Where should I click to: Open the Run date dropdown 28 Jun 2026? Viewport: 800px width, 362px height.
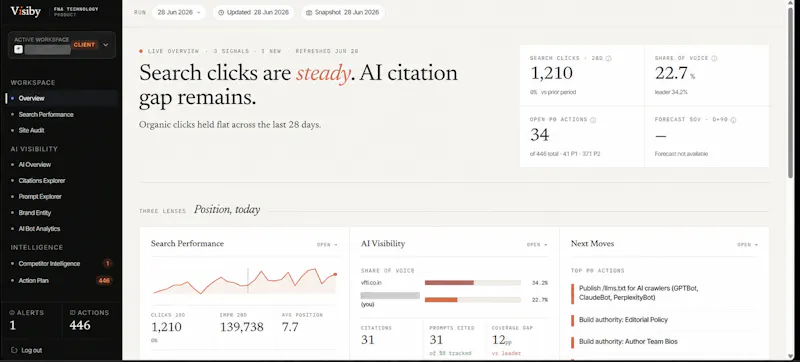[x=179, y=13]
